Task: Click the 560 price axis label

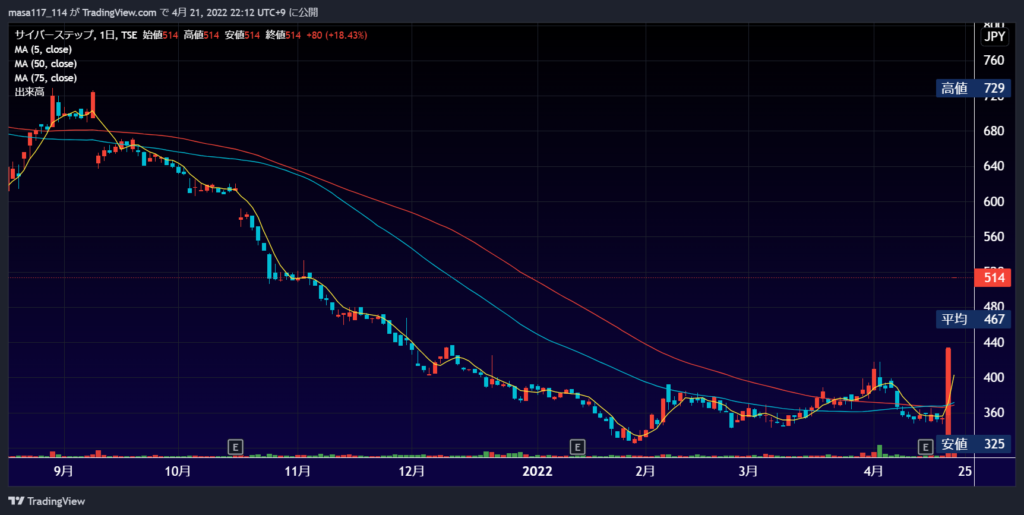Action: pyautogui.click(x=993, y=236)
